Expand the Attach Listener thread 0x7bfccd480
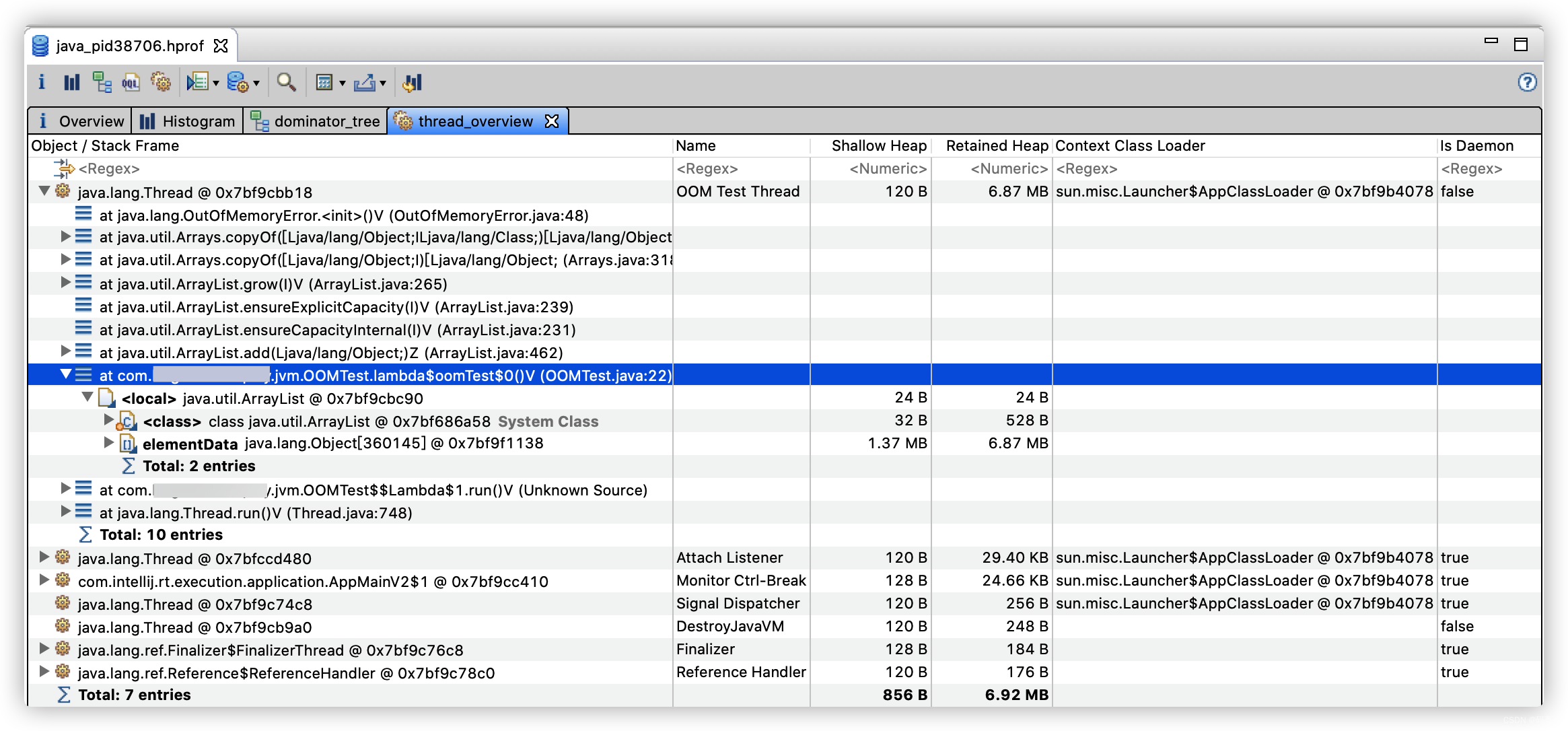 44,557
